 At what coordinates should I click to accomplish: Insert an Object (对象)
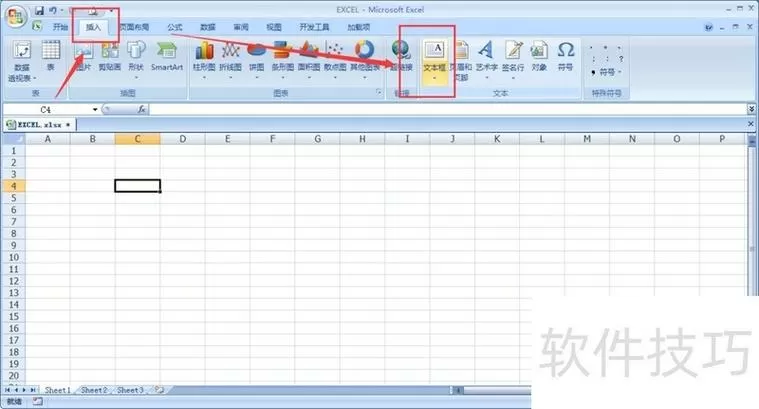539,57
